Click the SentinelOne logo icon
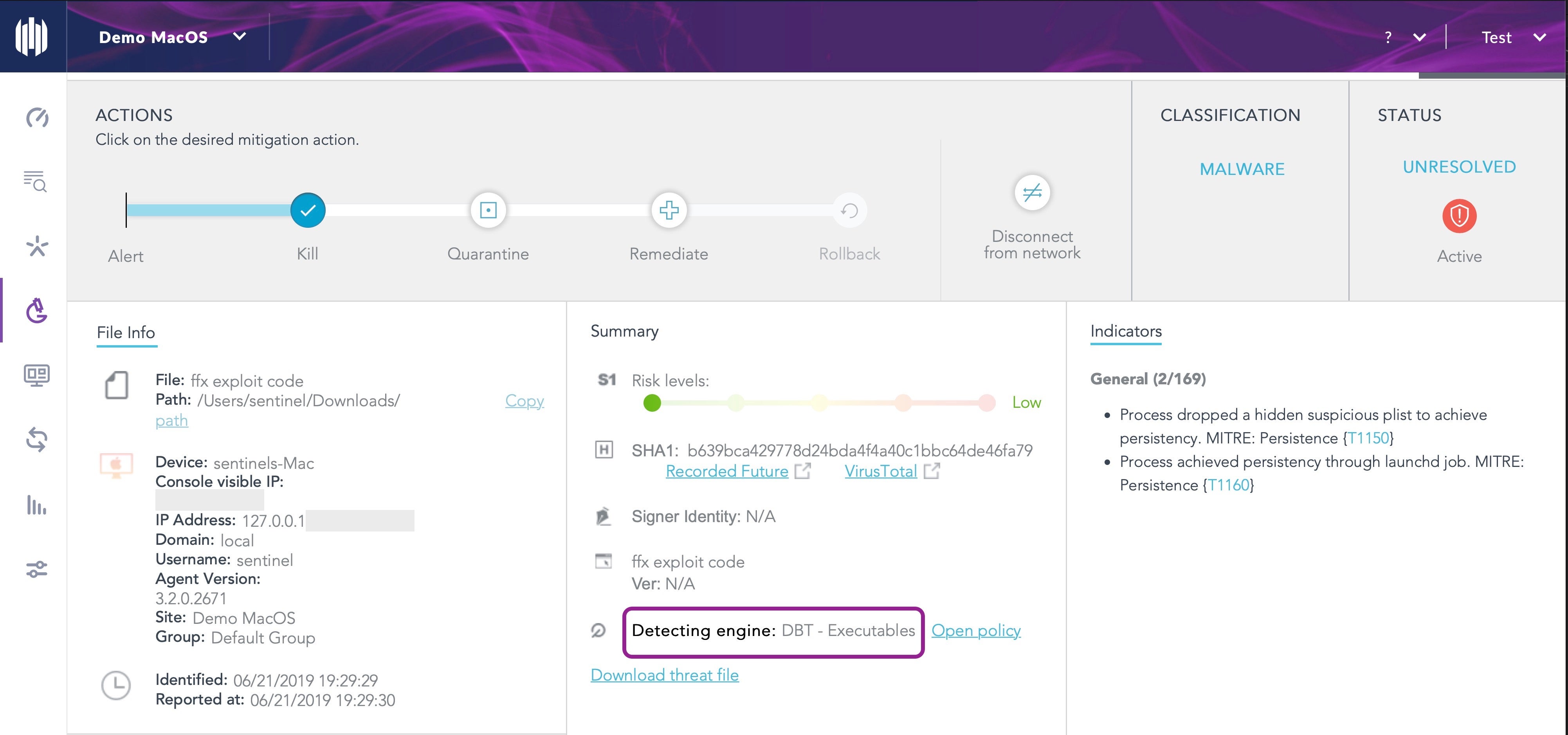 (32, 36)
